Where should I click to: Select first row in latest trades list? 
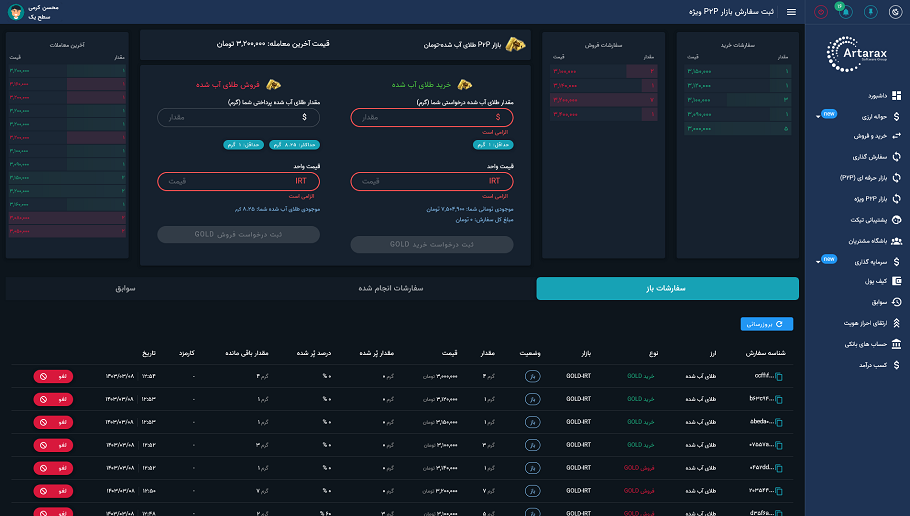coord(67,71)
